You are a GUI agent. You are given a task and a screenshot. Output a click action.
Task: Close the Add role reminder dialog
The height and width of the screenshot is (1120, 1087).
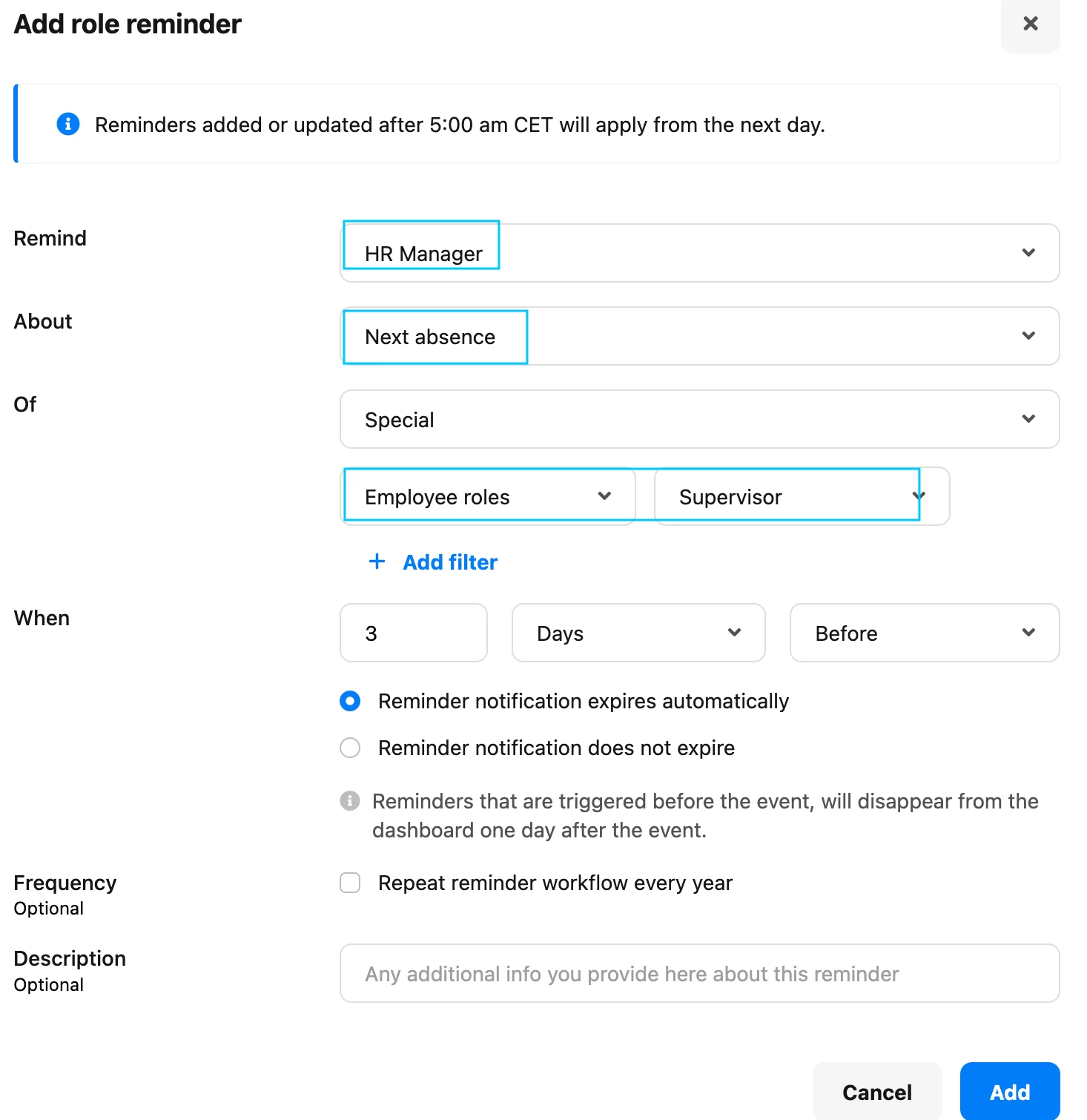[1030, 24]
